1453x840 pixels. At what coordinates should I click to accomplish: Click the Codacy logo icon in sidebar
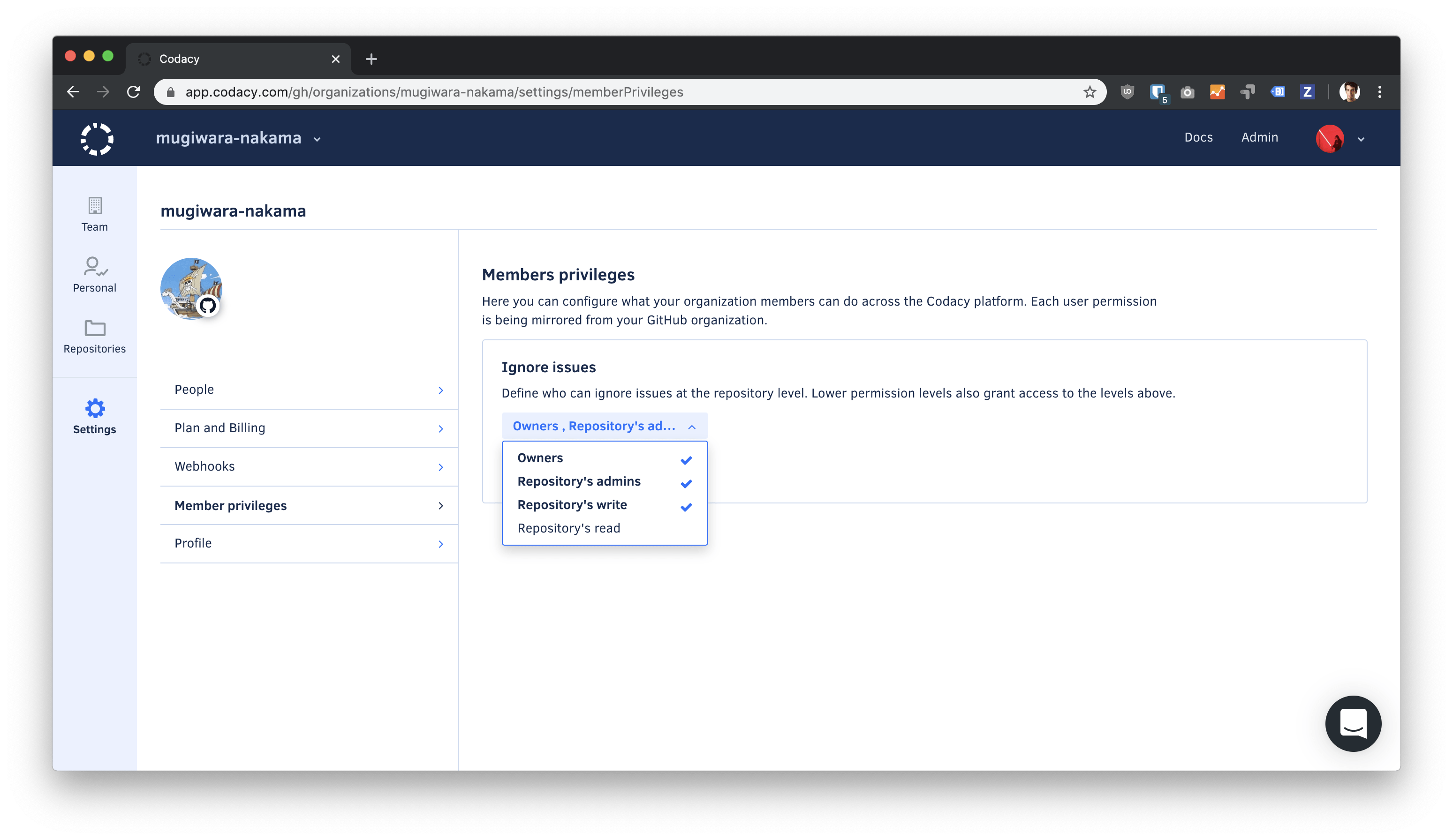96,138
